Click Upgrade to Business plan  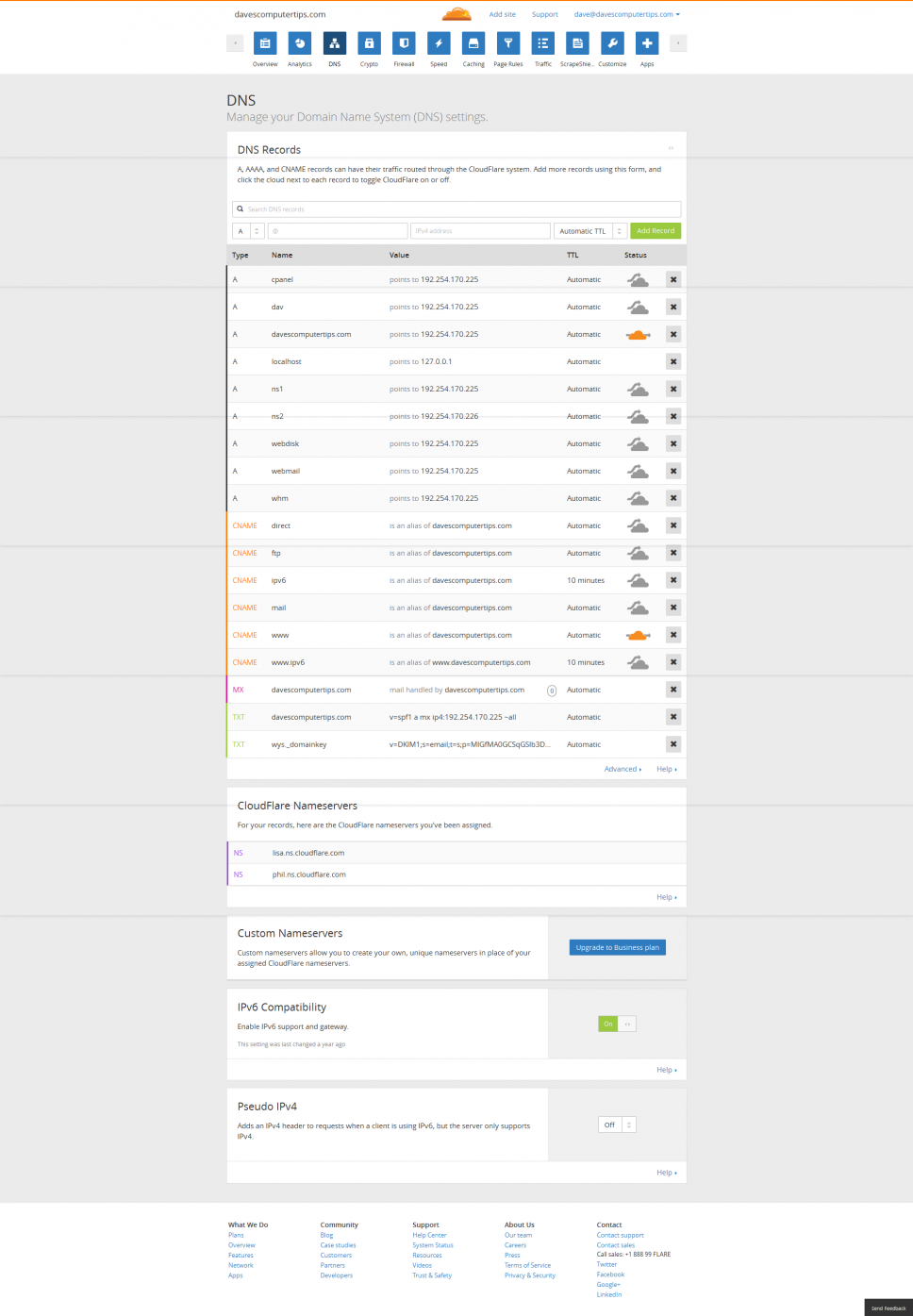coord(618,947)
